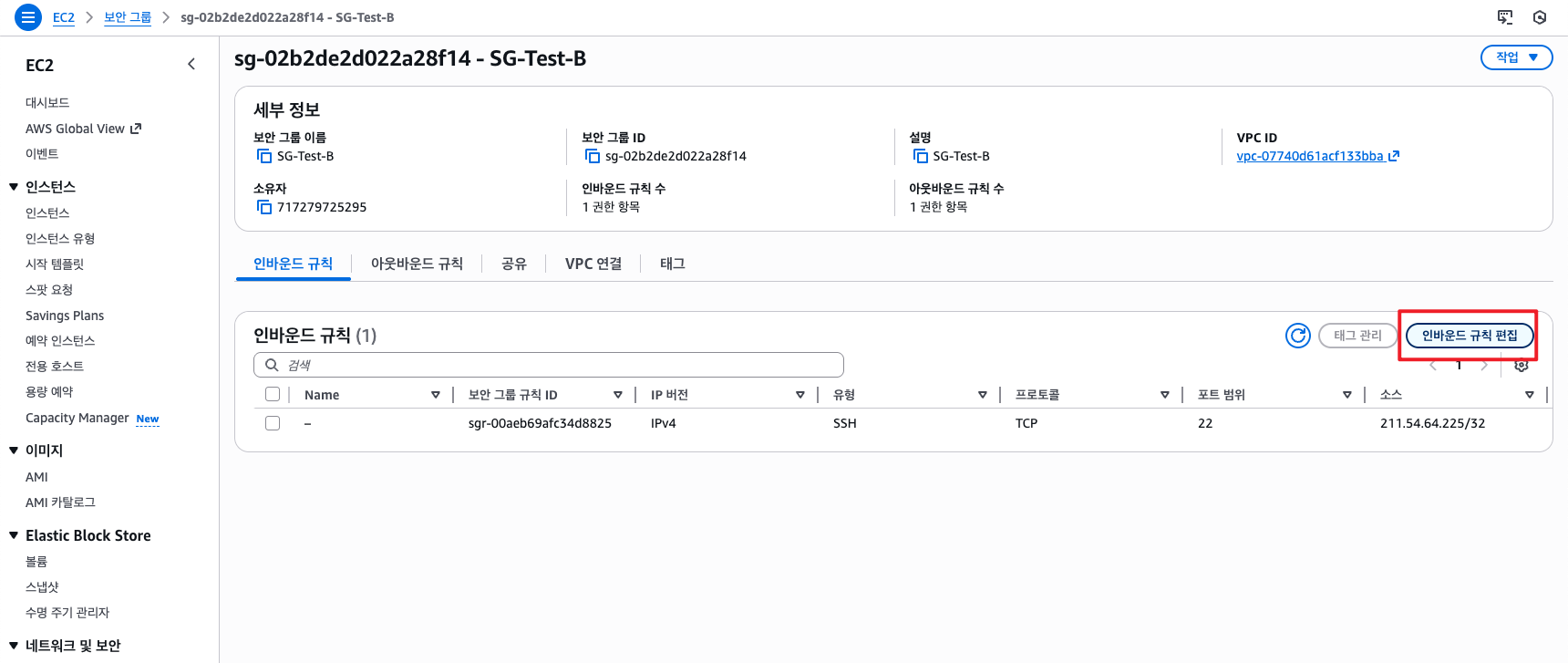
Task: Open 전용 호스트 in the sidebar
Action: (x=55, y=366)
